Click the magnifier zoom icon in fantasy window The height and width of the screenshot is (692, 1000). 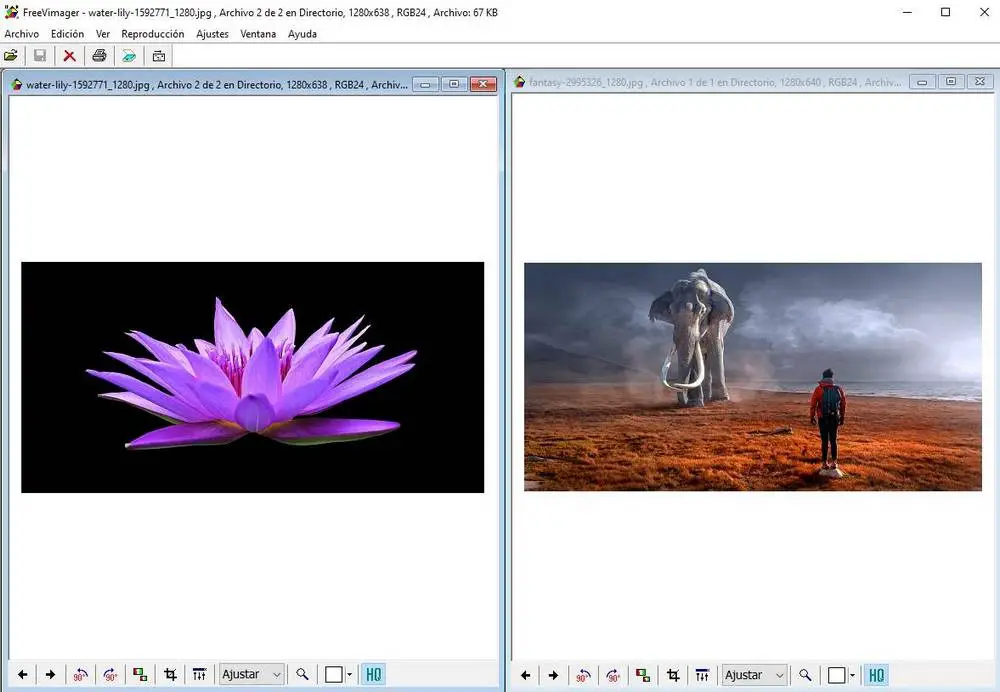[x=805, y=675]
